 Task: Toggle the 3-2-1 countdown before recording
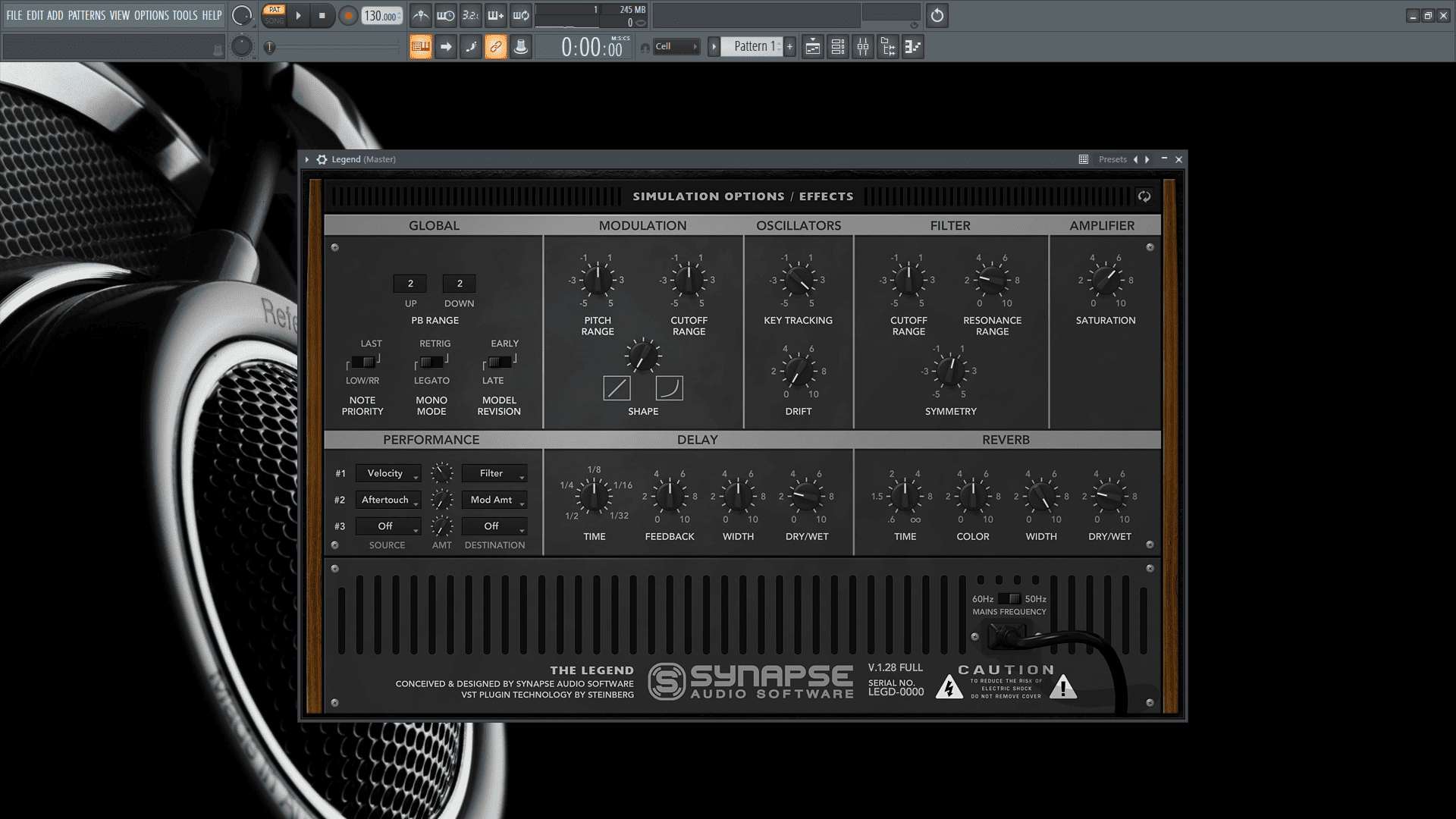[x=471, y=15]
